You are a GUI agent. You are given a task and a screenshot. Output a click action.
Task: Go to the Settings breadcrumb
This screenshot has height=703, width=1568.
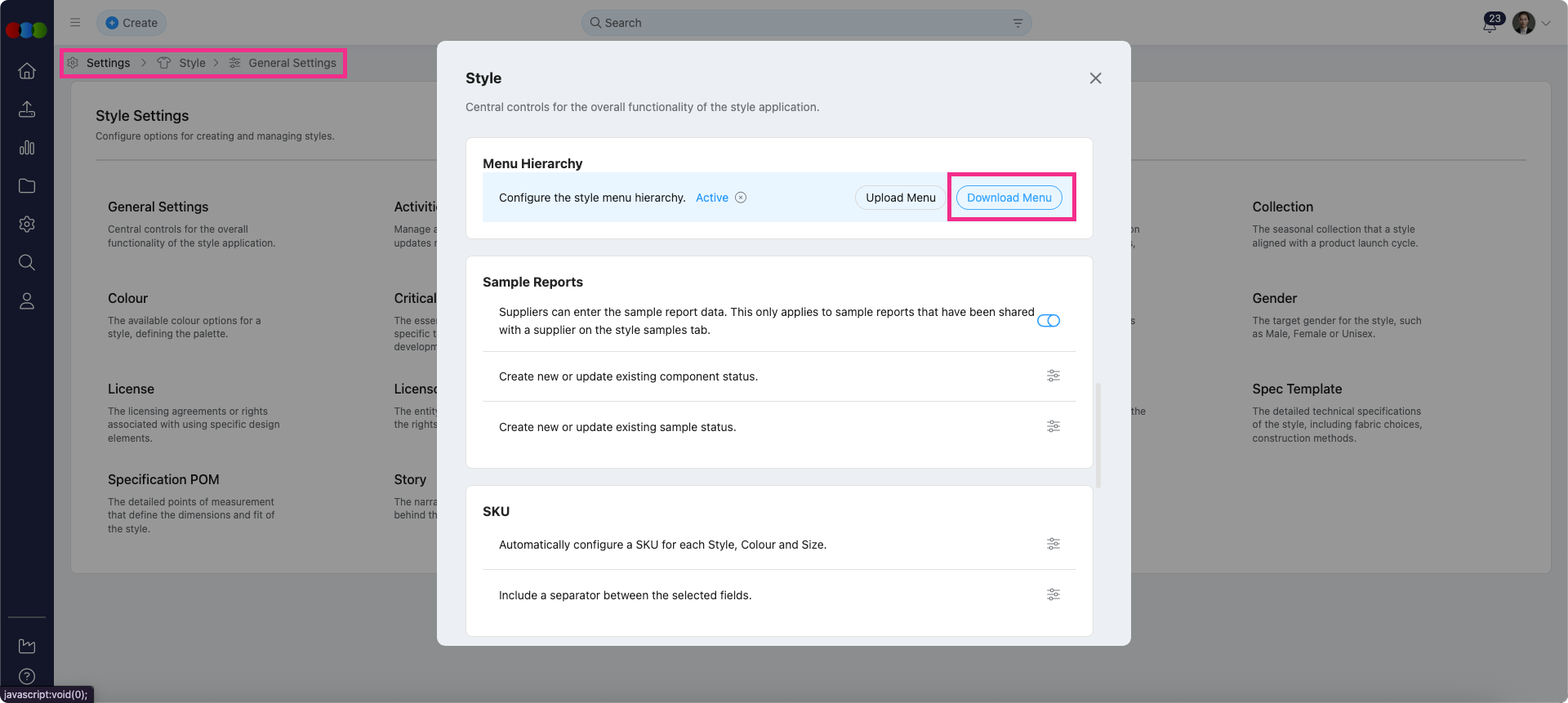pos(108,63)
